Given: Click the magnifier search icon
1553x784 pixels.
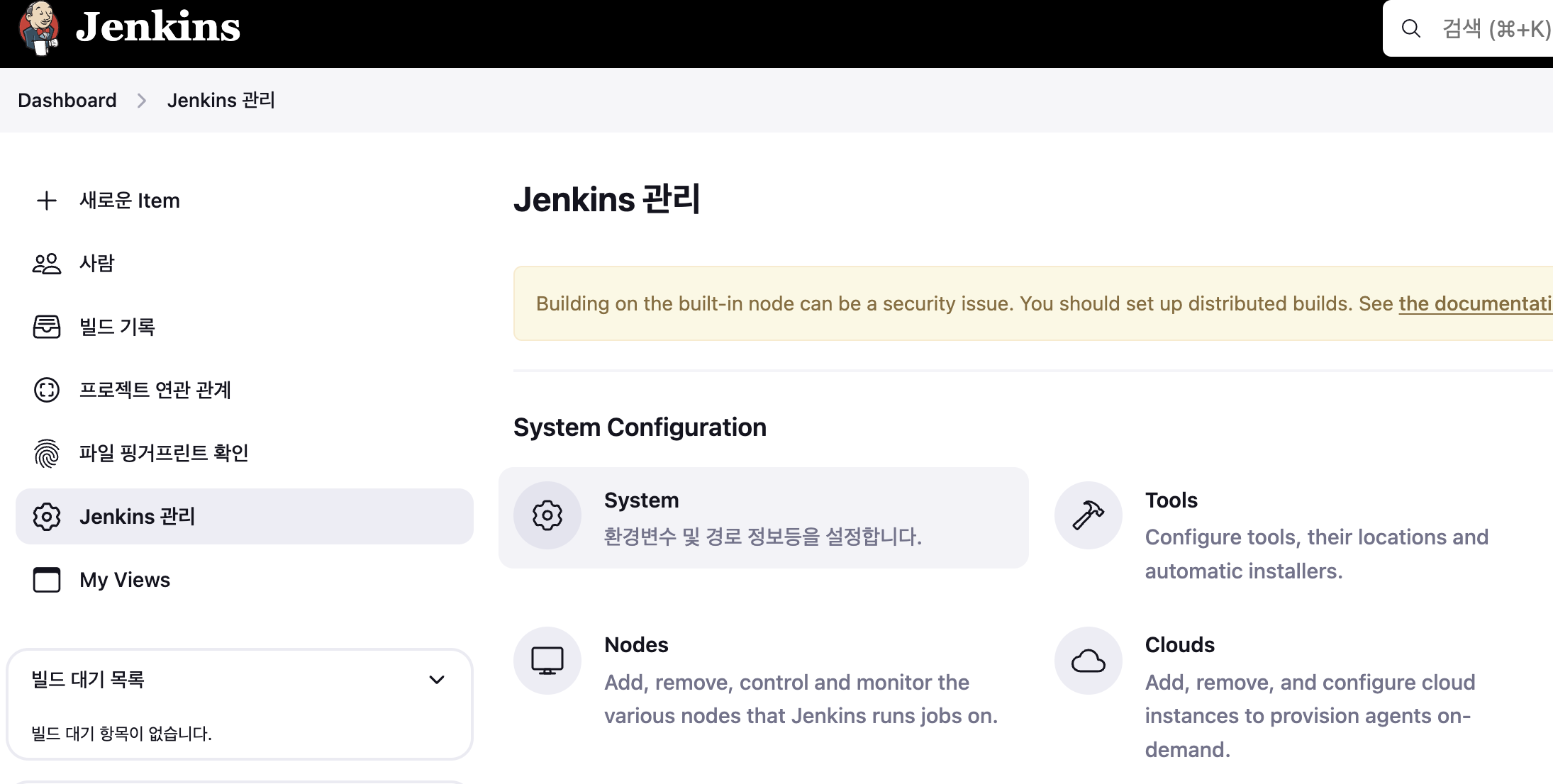Looking at the screenshot, I should [1411, 29].
